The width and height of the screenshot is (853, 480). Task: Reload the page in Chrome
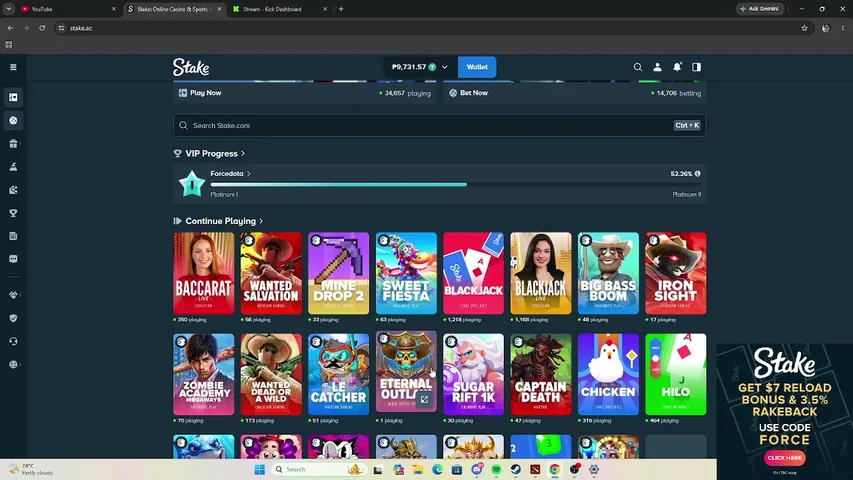pos(42,28)
